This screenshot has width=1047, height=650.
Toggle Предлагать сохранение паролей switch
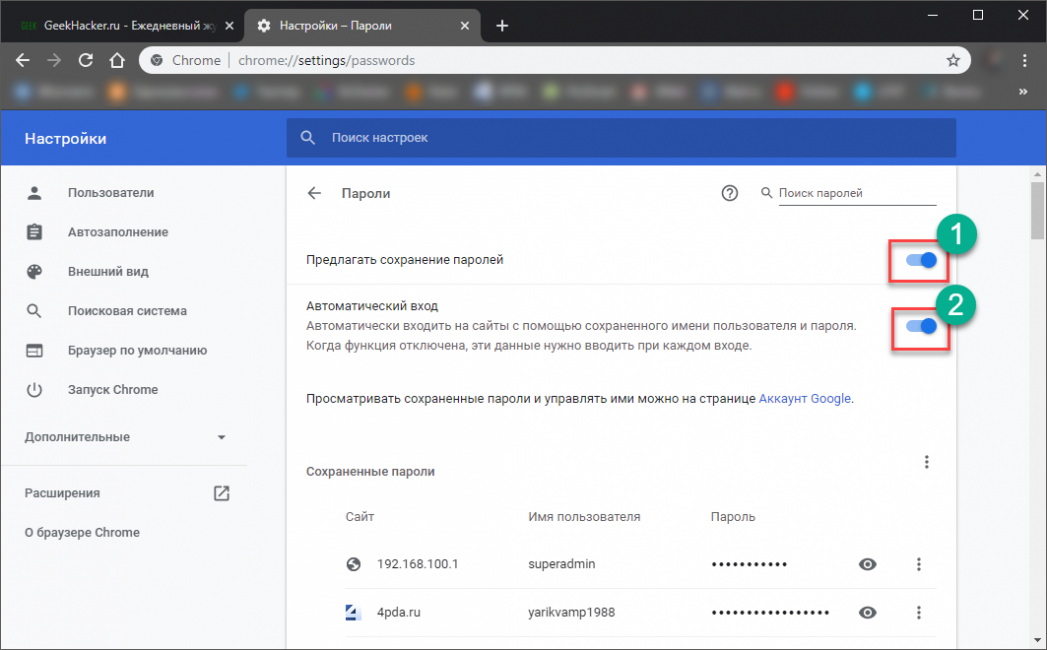point(921,260)
